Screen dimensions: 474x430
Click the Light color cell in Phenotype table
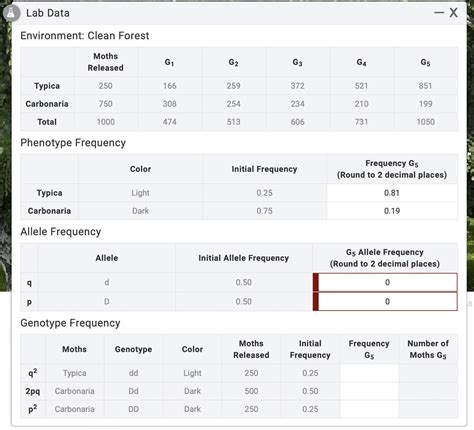click(x=140, y=193)
